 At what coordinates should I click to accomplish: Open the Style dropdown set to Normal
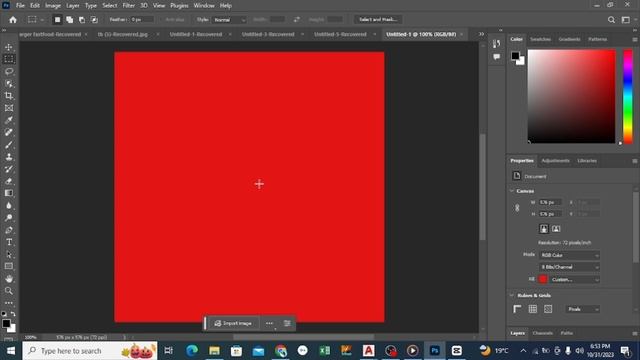pos(229,20)
